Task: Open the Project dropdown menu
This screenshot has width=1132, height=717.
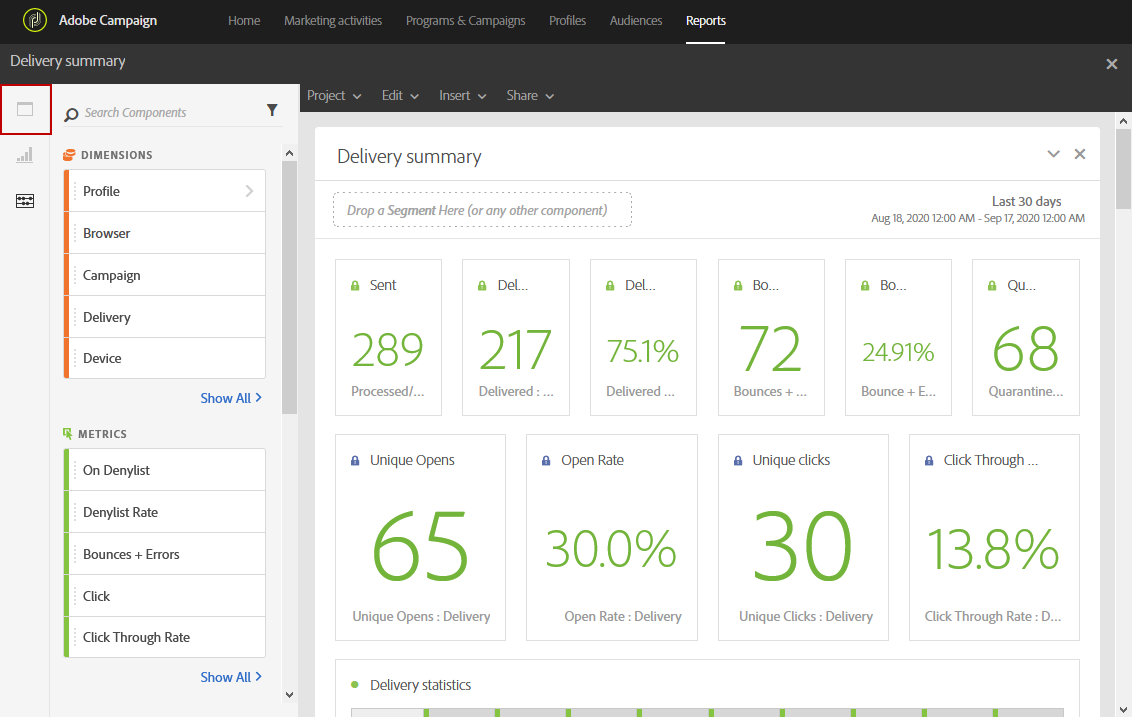Action: pyautogui.click(x=334, y=96)
